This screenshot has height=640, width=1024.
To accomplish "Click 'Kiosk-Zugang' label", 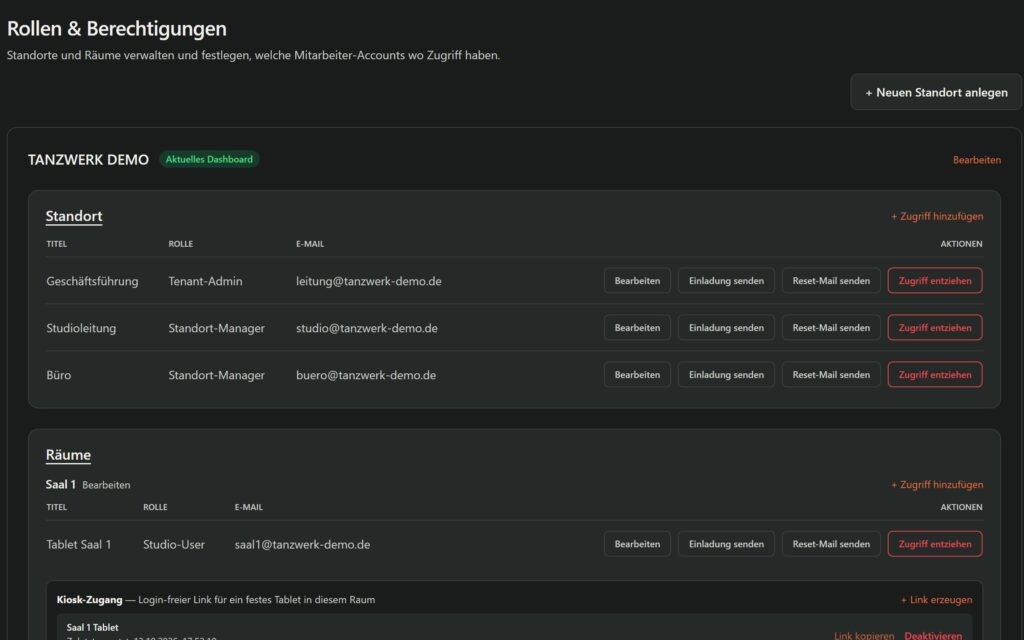I will point(89,600).
